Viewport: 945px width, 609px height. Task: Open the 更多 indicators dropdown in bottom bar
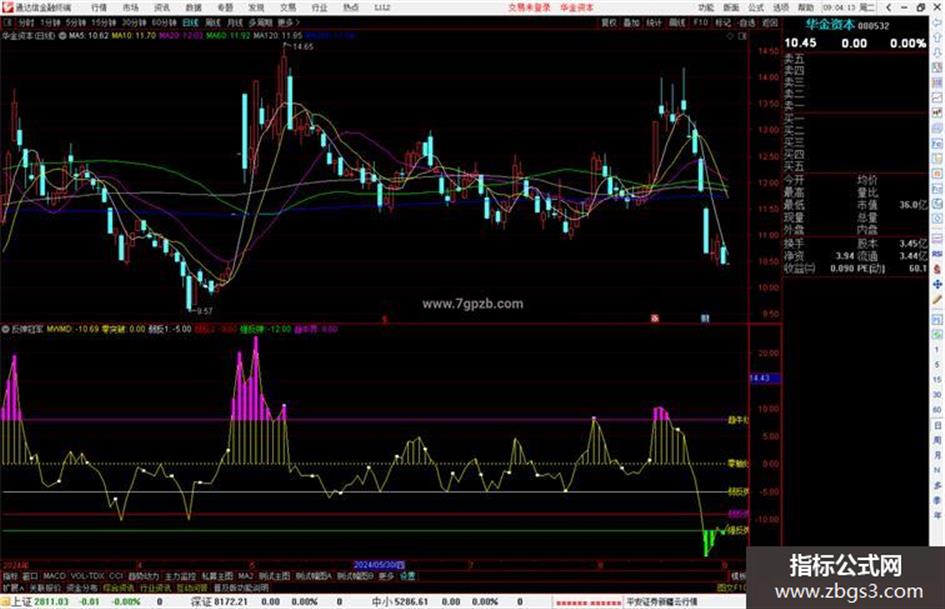coord(386,576)
